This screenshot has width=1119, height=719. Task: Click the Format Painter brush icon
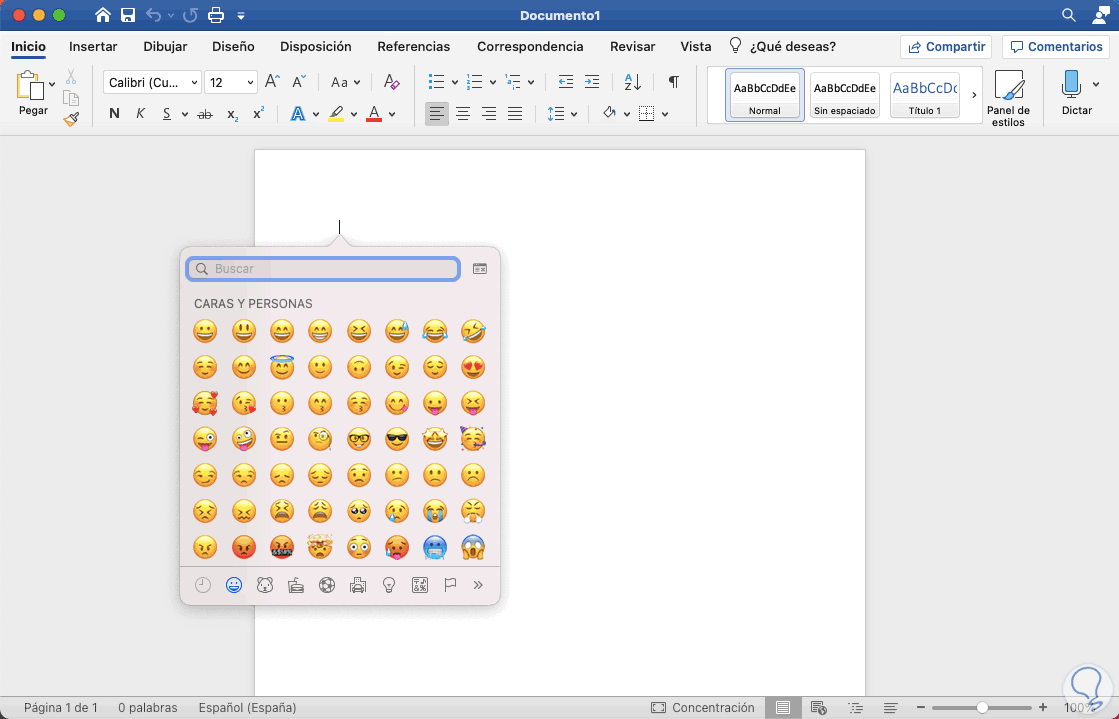[71, 120]
